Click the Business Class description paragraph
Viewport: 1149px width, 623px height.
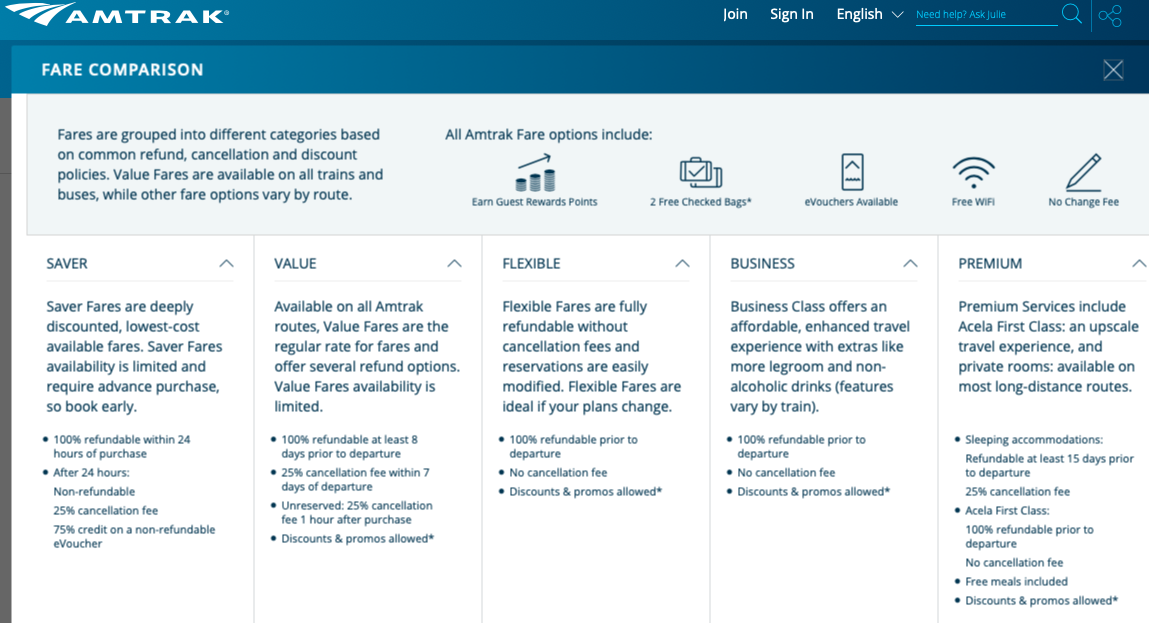(820, 356)
